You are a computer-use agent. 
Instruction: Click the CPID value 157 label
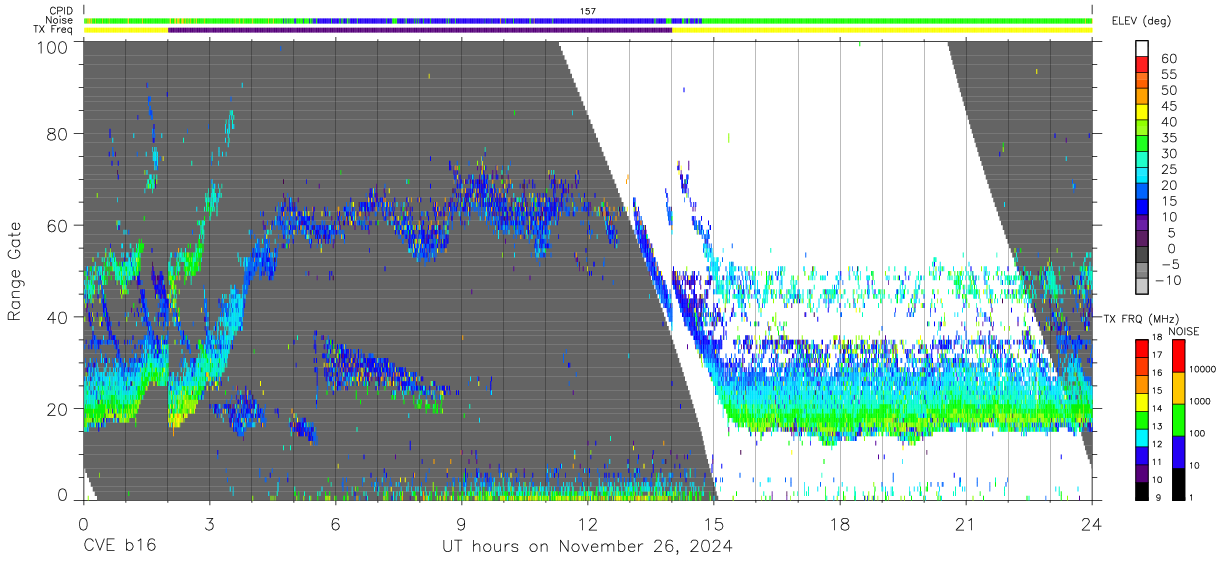click(588, 11)
